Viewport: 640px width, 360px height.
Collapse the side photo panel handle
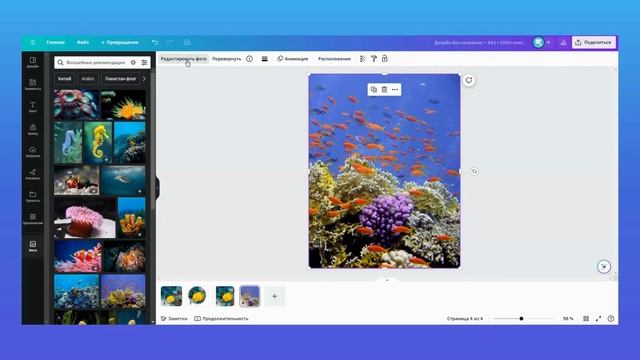click(157, 188)
